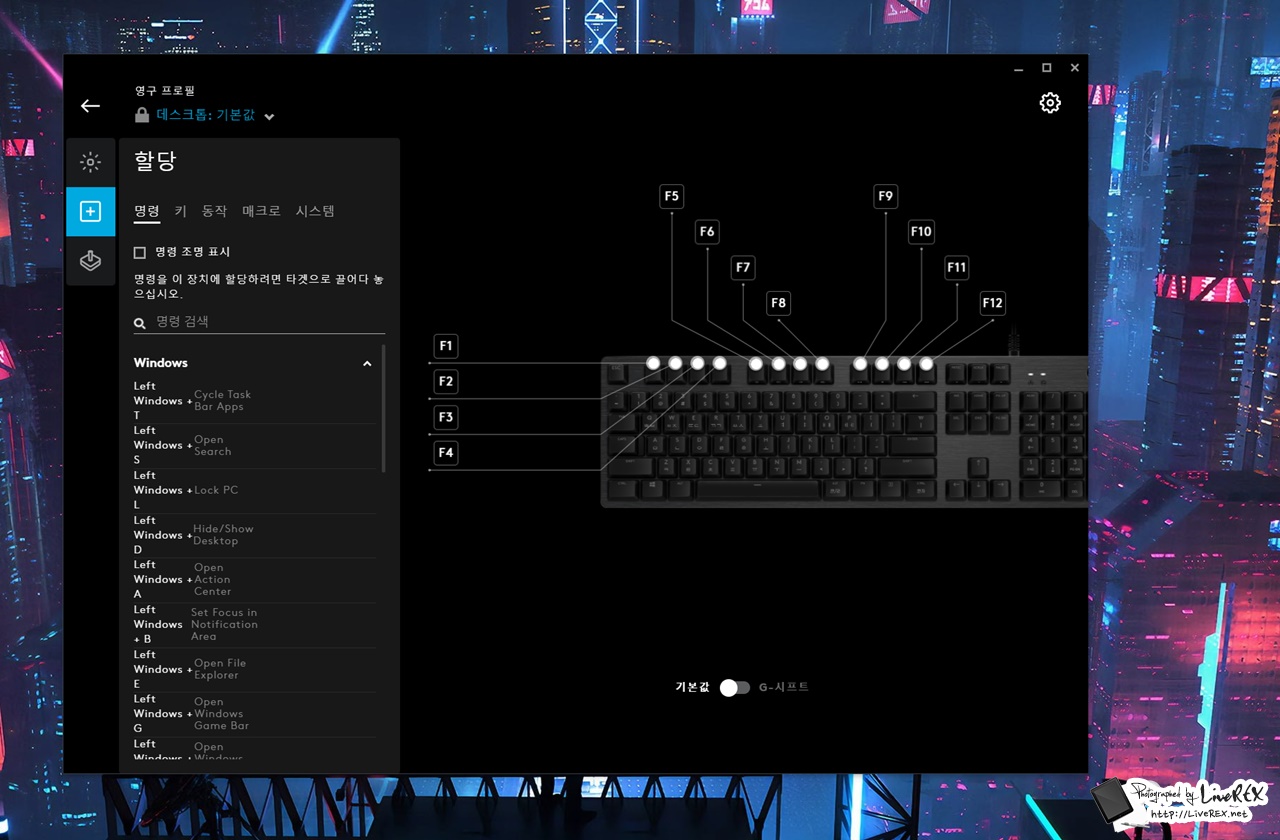Viewport: 1280px width, 840px height.
Task: Select the F3 key label
Action: [x=446, y=417]
